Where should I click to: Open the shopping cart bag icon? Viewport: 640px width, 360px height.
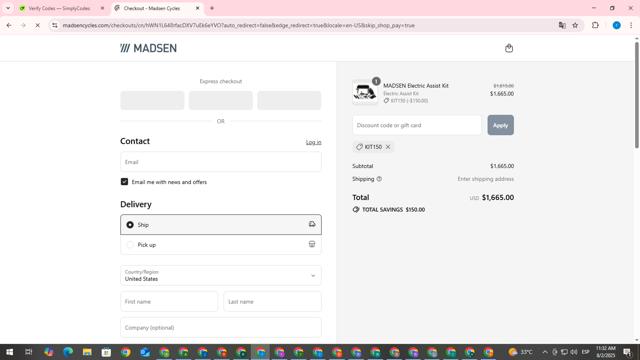[x=509, y=48]
